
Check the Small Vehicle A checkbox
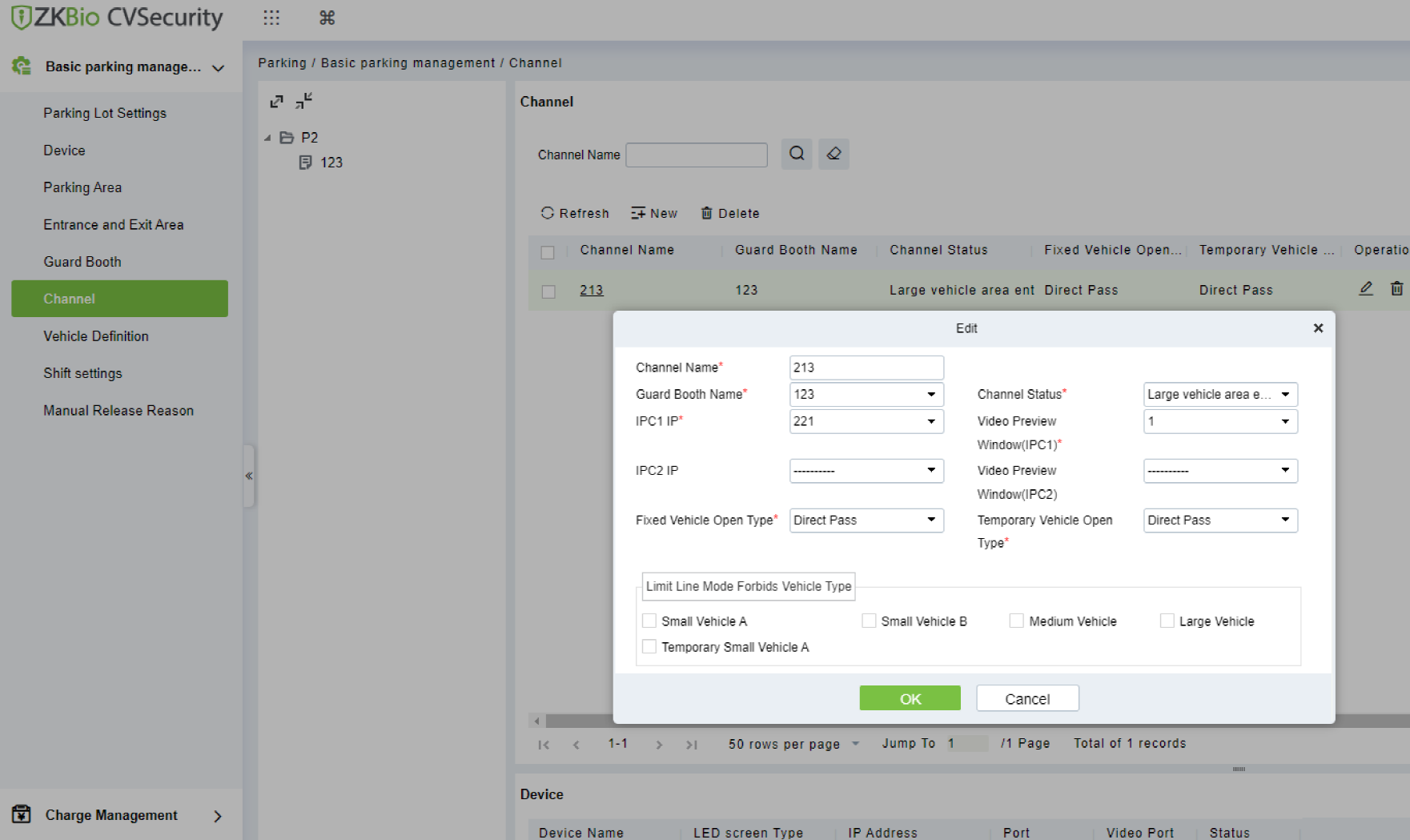(x=649, y=621)
